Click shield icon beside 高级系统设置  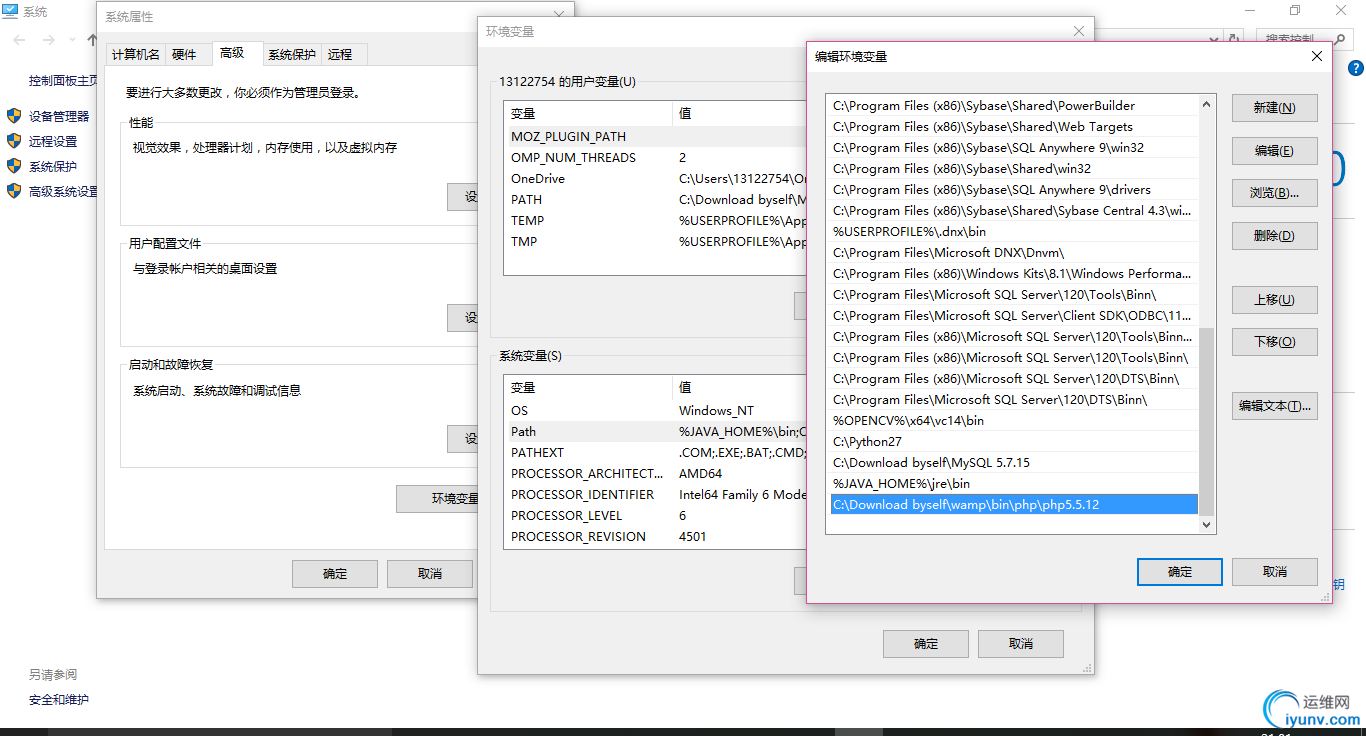coord(14,191)
